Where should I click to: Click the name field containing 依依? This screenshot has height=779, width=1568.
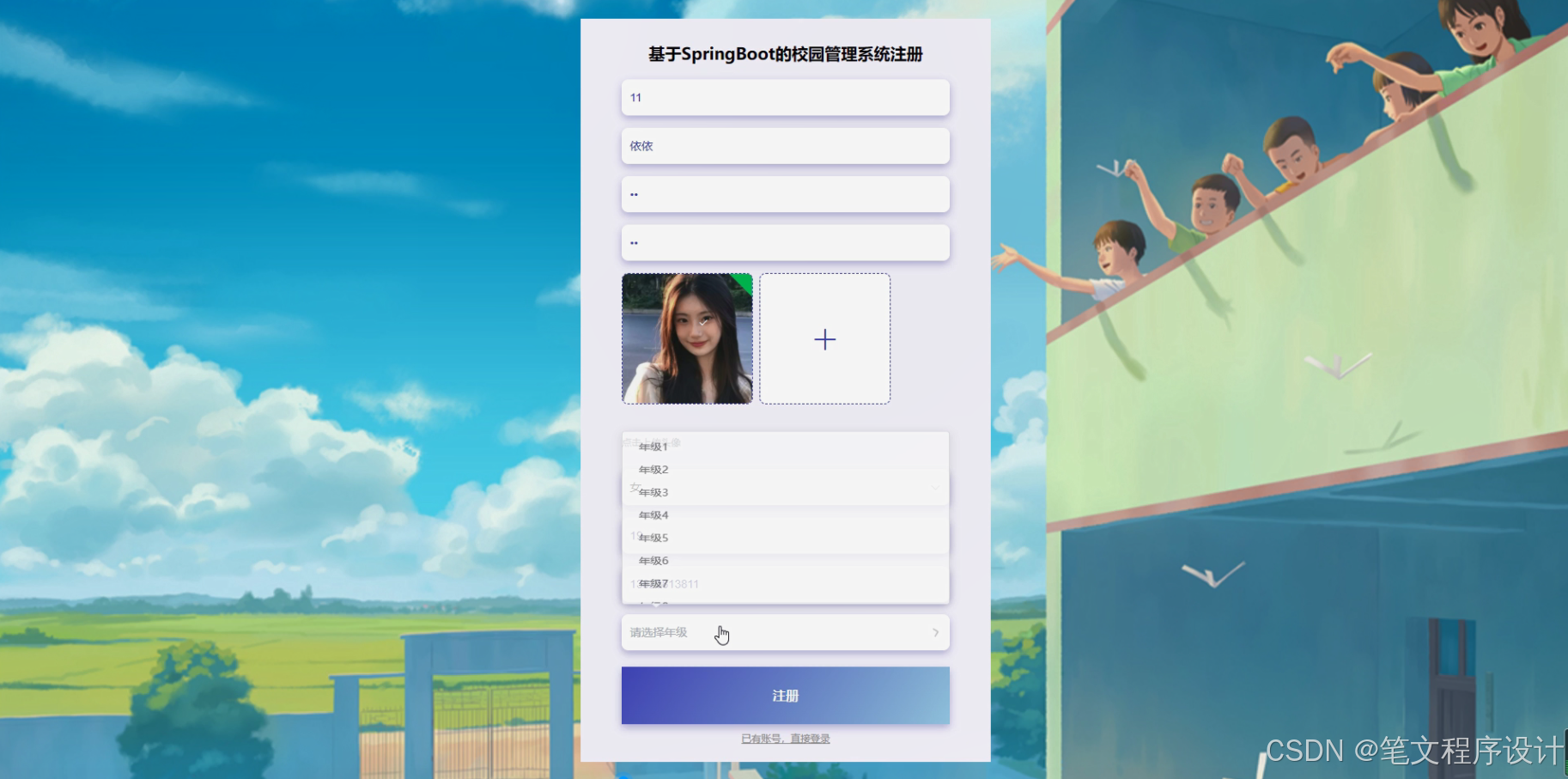click(784, 146)
